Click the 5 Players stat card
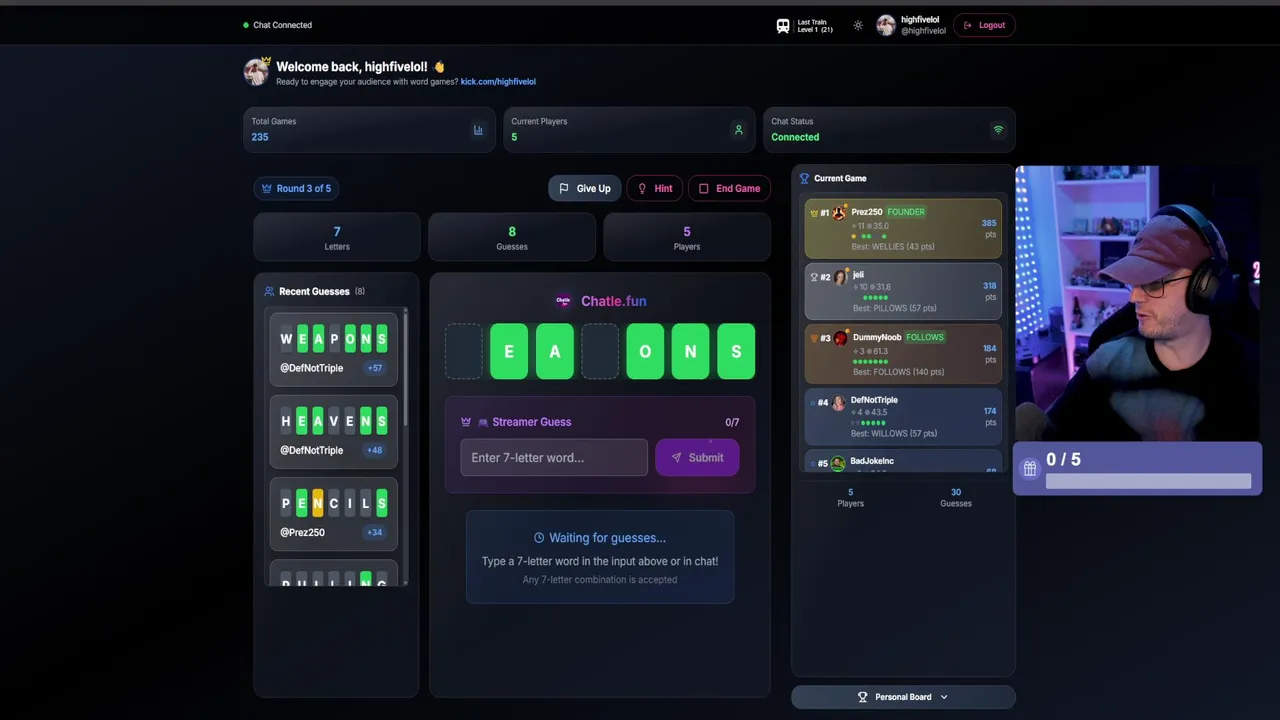The image size is (1280, 720). [687, 237]
